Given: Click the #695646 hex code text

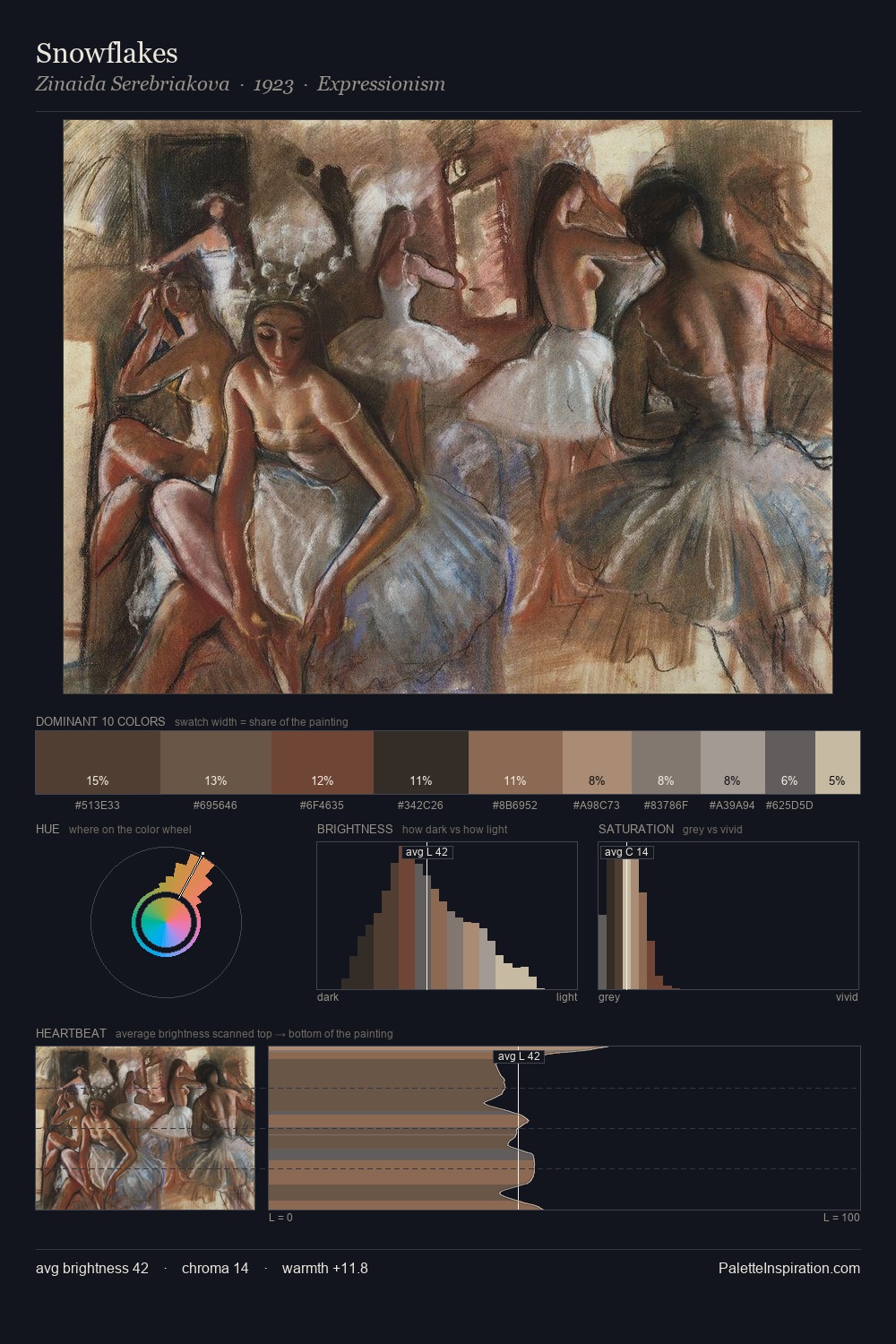Looking at the screenshot, I should click(216, 805).
